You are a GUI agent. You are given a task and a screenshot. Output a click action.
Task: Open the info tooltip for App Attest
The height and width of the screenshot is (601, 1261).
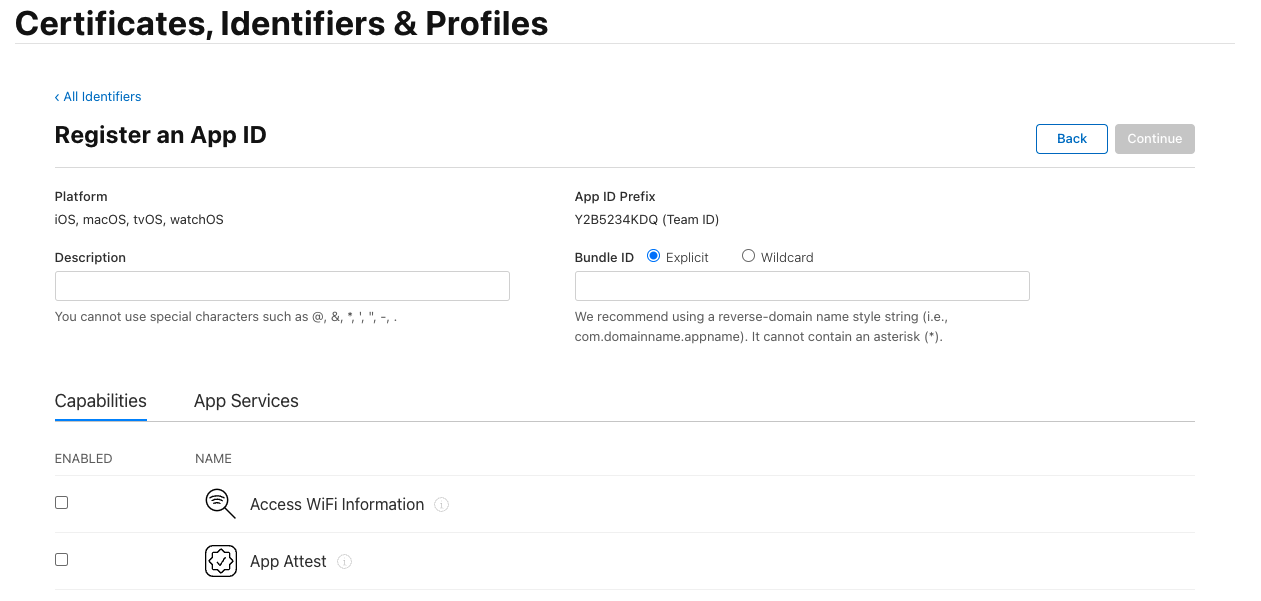point(344,562)
